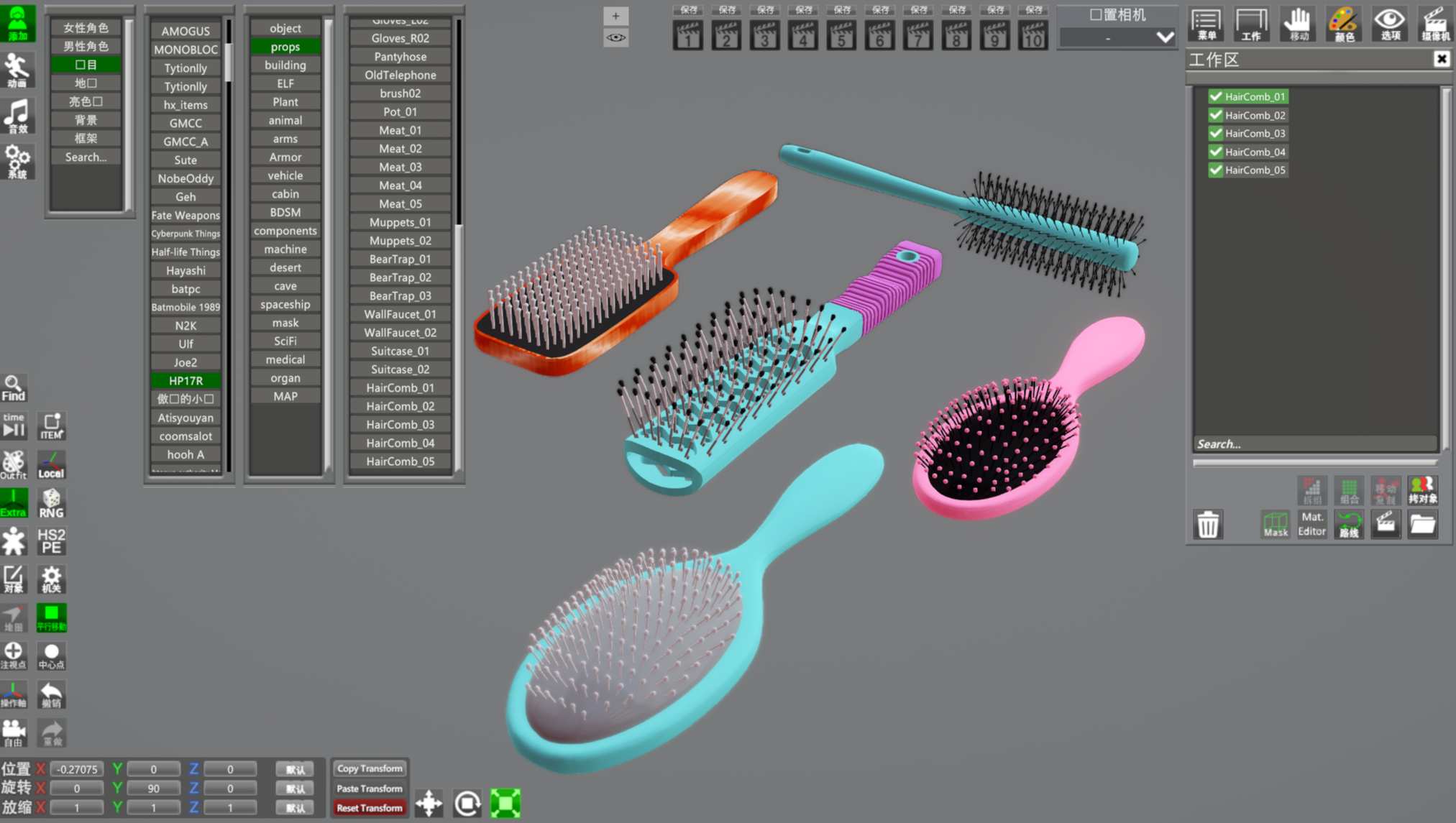Click the 撤销 undo arrow icon
This screenshot has height=823, width=1456.
pos(51,695)
